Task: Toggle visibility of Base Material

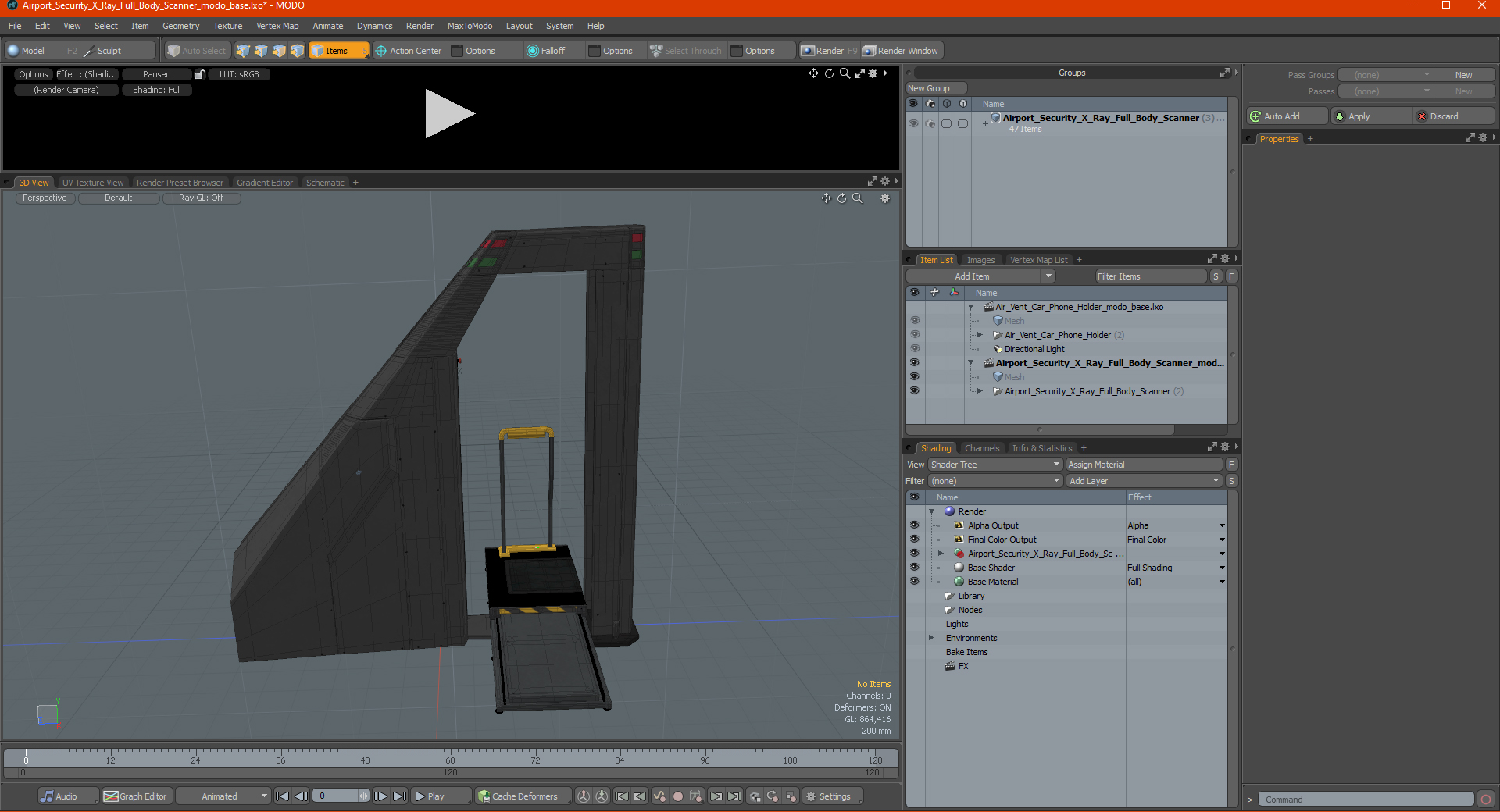Action: [x=914, y=582]
